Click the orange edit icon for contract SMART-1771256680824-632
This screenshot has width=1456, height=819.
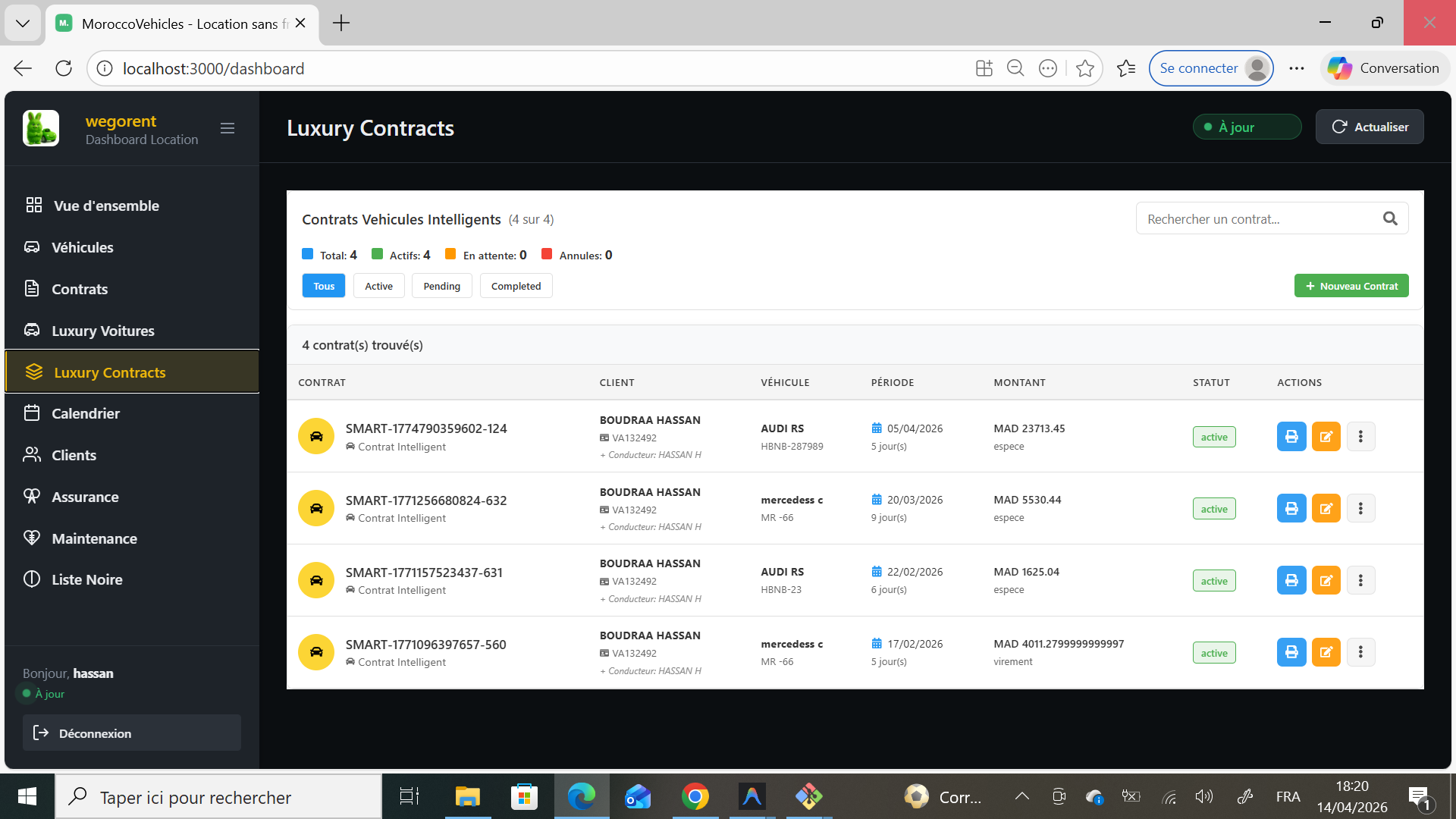click(1326, 509)
